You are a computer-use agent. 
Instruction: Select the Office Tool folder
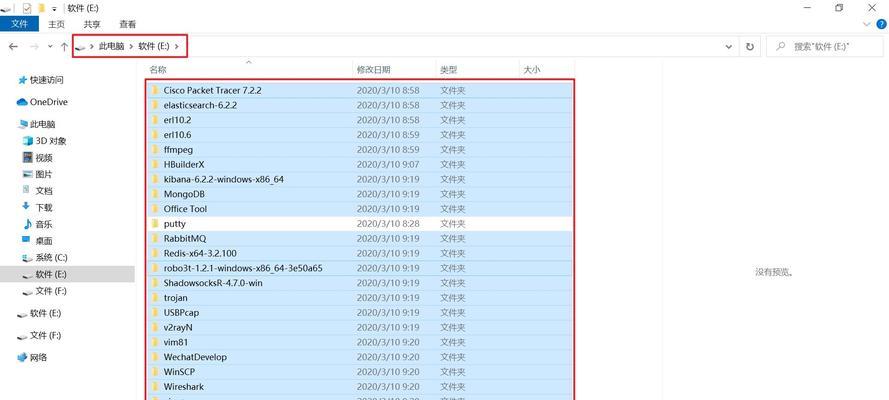click(x=361, y=208)
